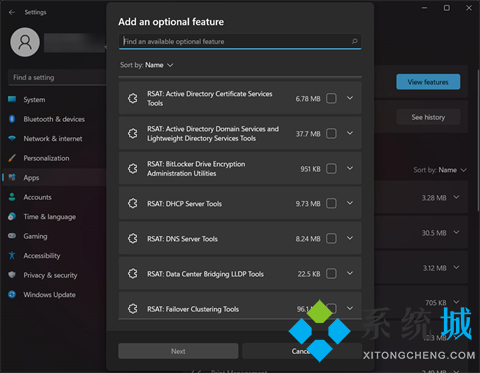Viewport: 480px width, 373px height.
Task: Click the View features button
Action: (428, 82)
